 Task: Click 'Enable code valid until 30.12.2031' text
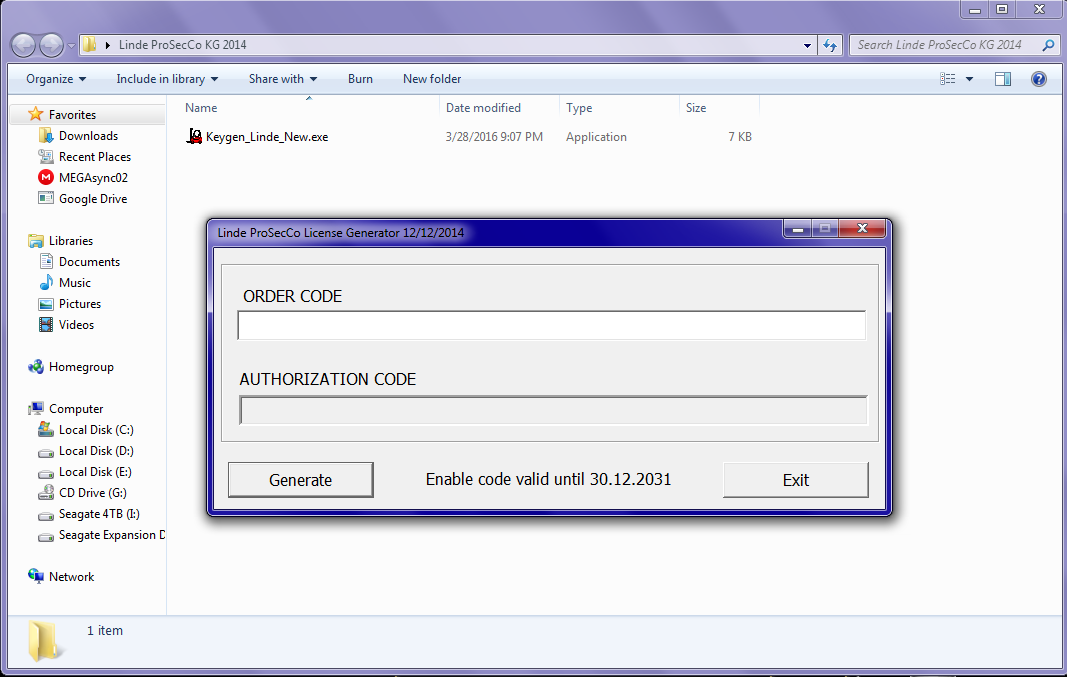pos(548,480)
